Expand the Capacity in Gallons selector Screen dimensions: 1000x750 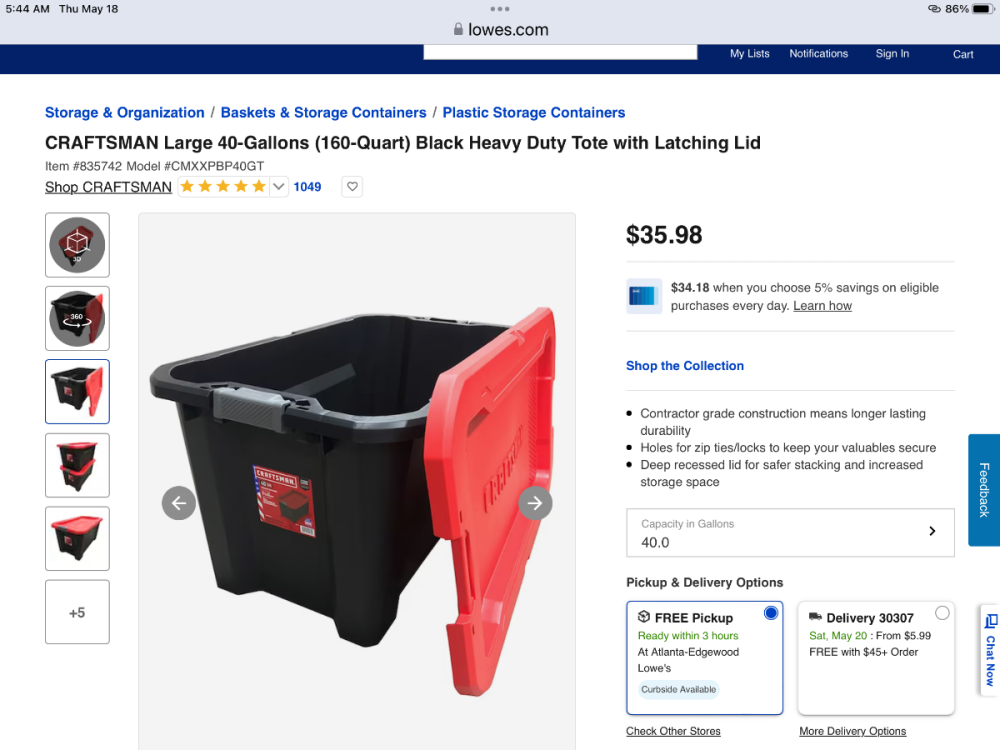point(790,533)
